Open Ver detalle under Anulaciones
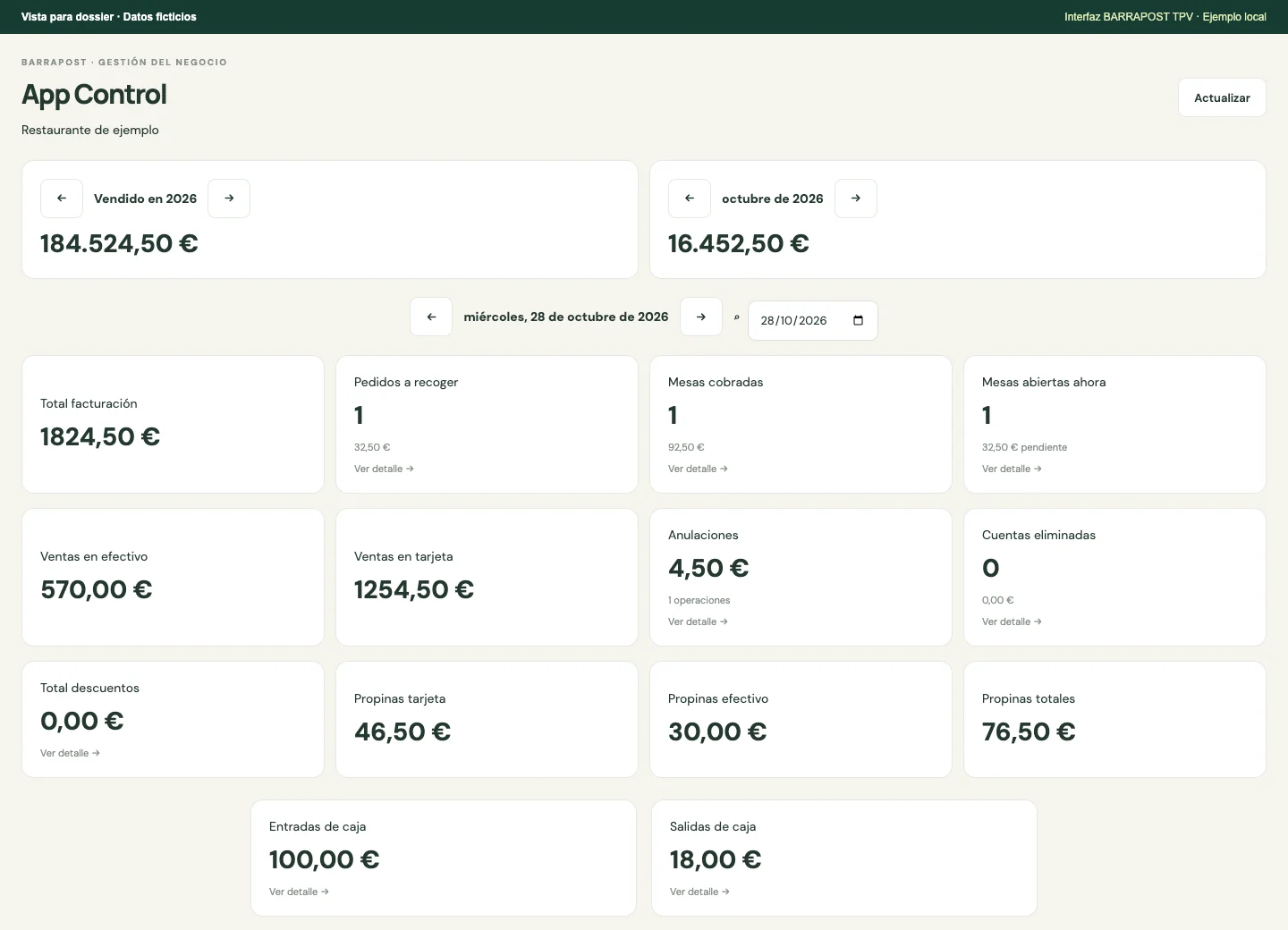The image size is (1288, 930). tap(698, 621)
